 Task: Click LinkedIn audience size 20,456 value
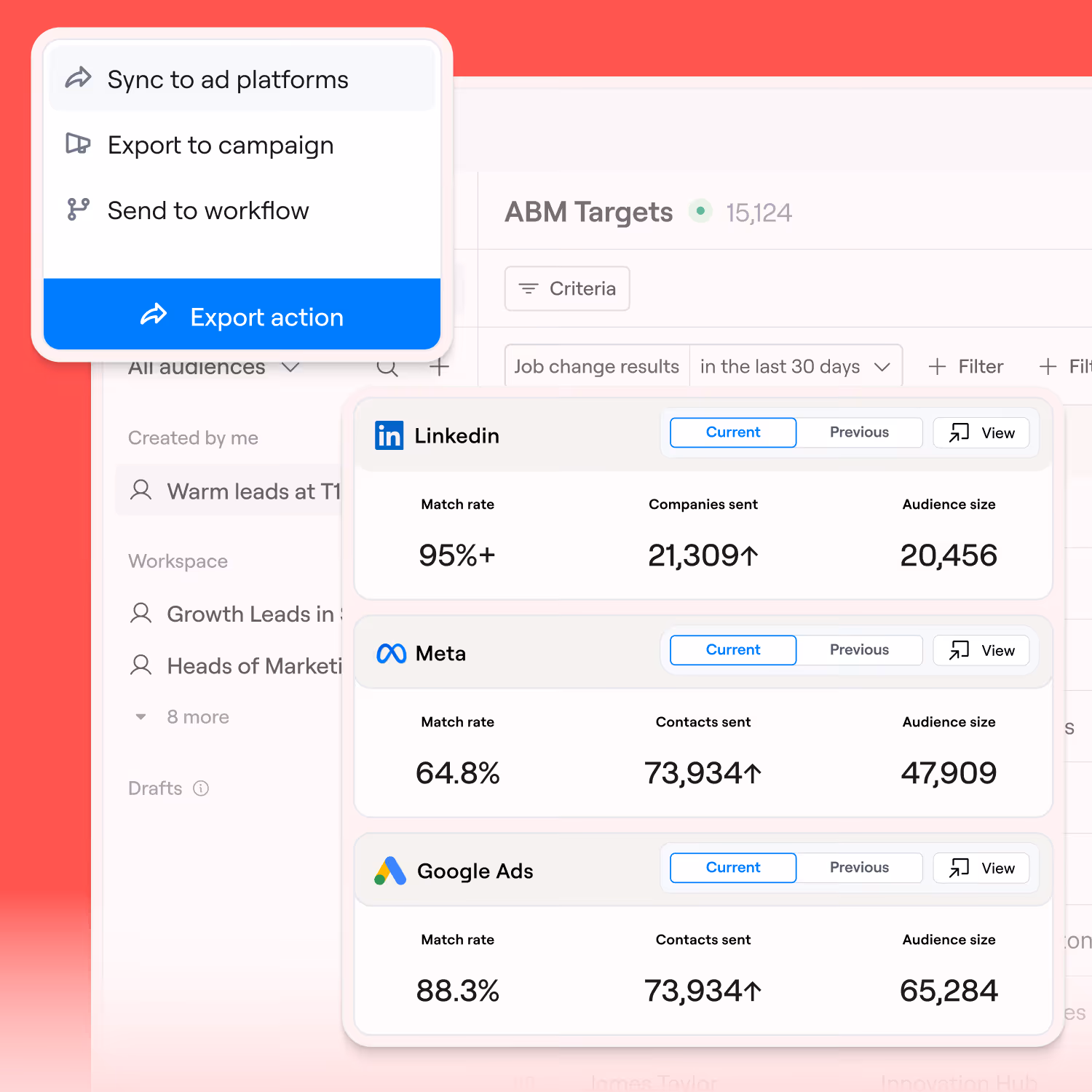point(949,555)
